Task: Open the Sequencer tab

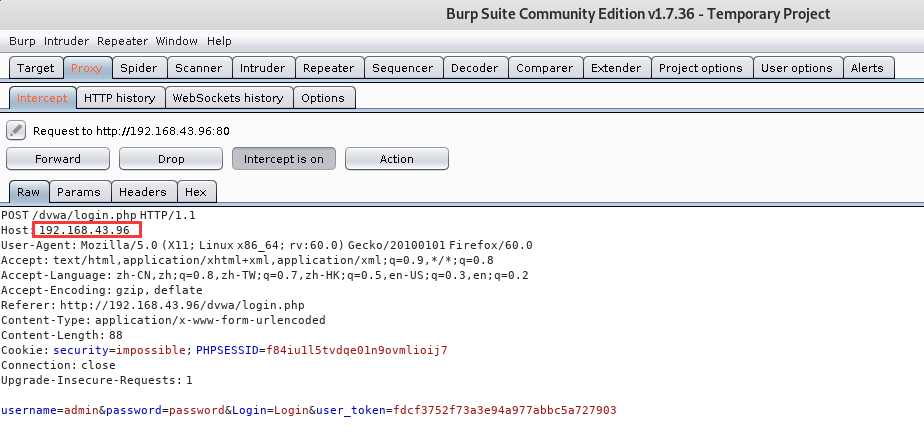Action: pos(402,68)
